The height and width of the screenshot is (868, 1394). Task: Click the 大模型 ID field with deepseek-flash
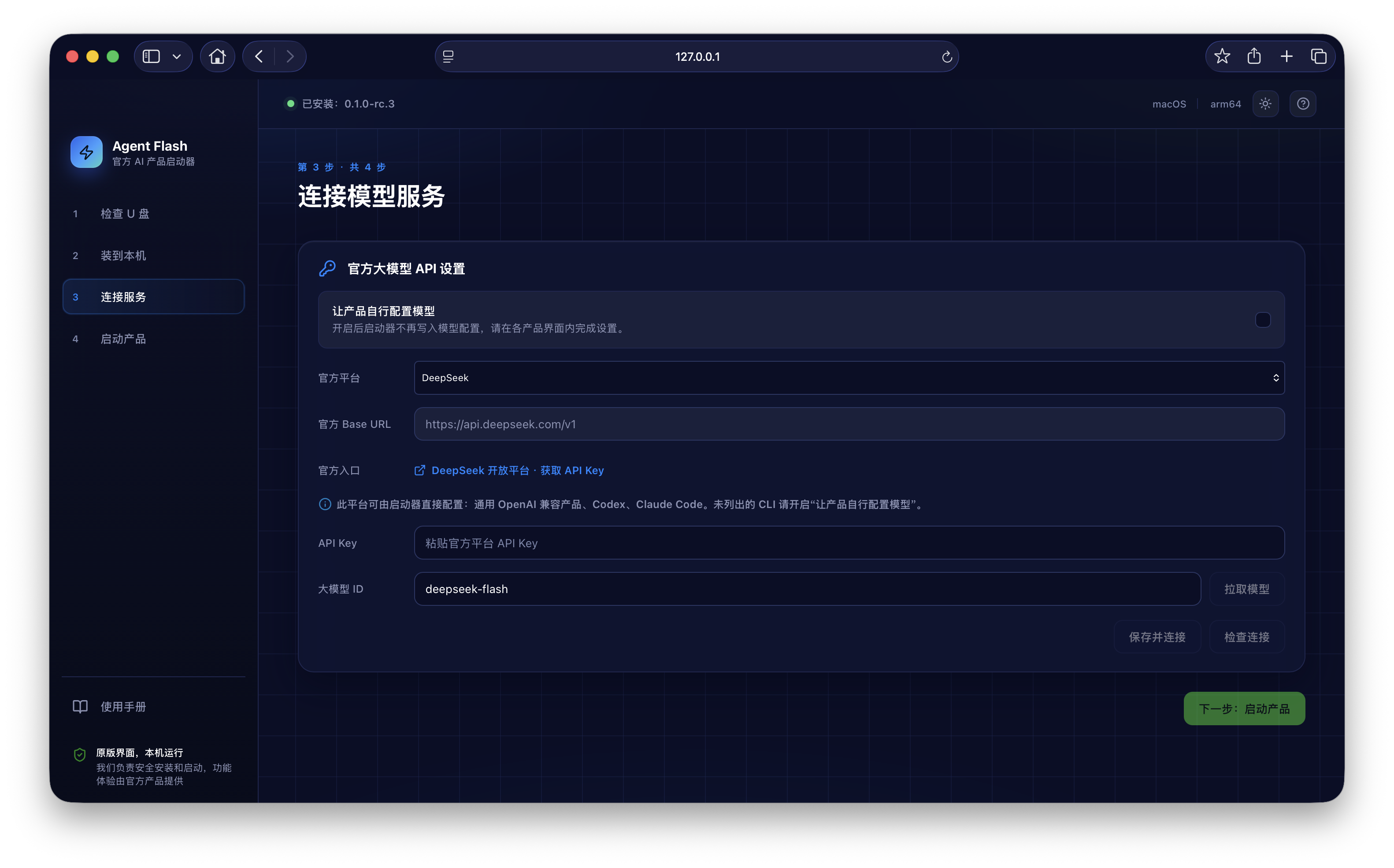(807, 589)
